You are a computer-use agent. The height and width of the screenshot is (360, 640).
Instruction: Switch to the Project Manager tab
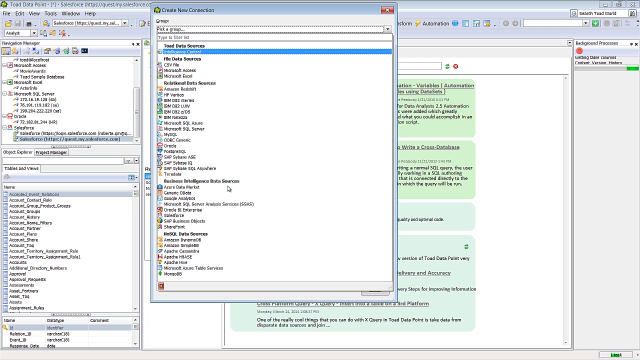coord(51,152)
